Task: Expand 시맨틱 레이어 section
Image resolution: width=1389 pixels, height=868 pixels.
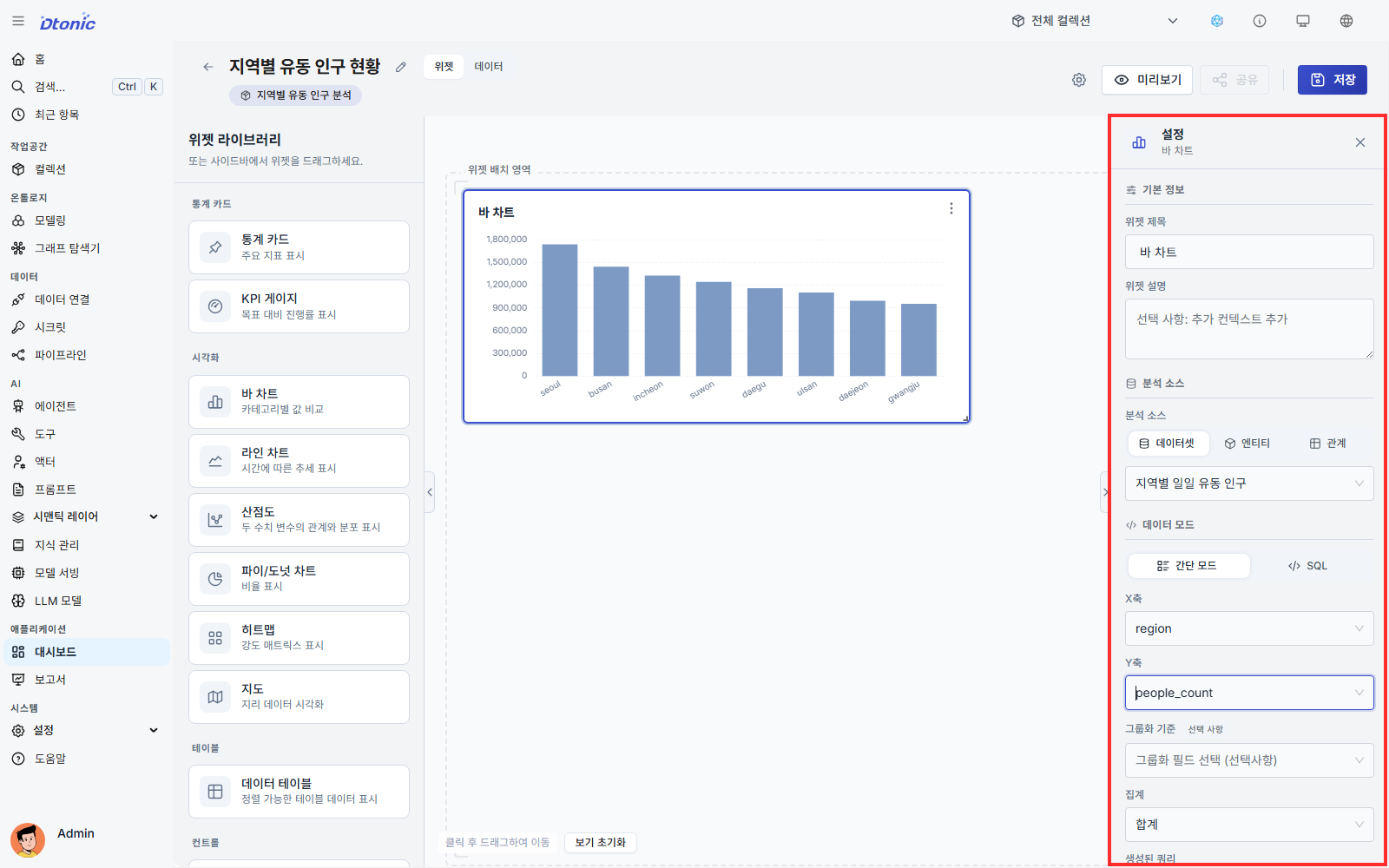Action: (x=87, y=516)
